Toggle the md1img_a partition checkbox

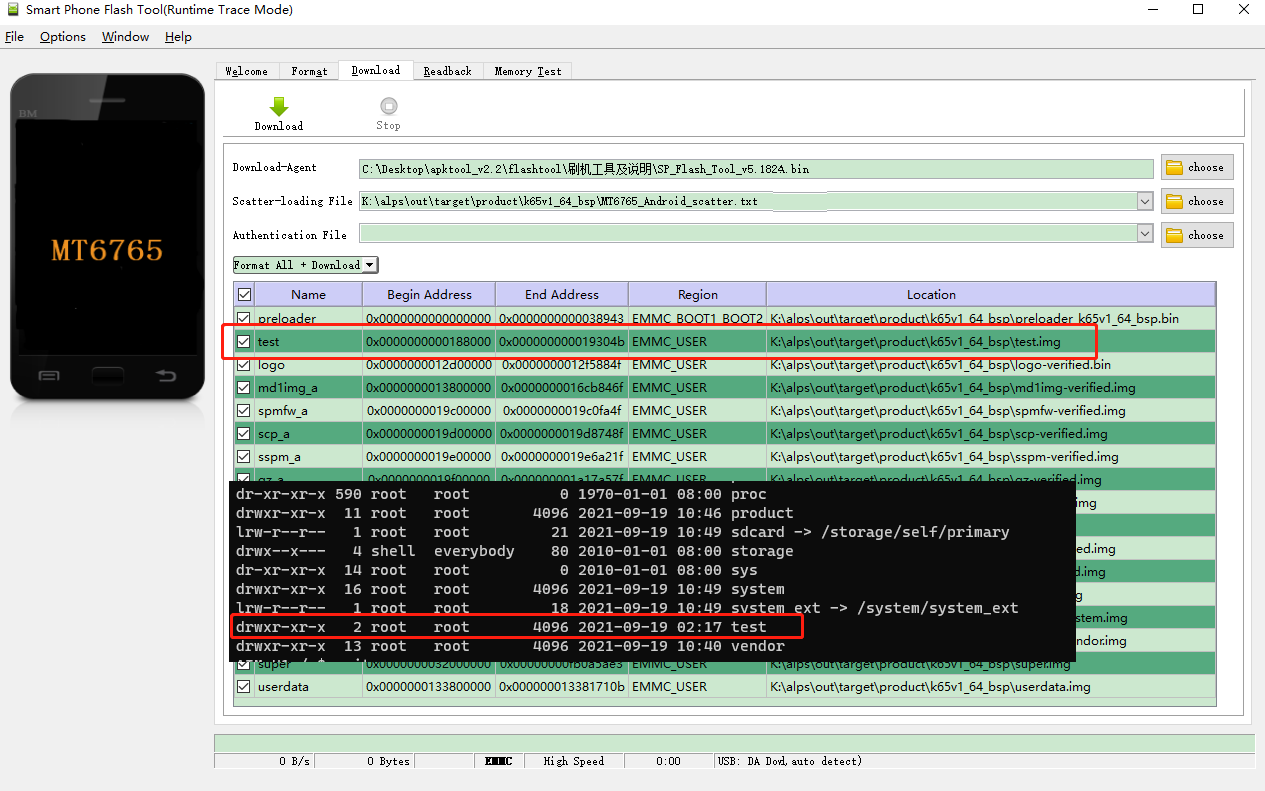pos(243,387)
